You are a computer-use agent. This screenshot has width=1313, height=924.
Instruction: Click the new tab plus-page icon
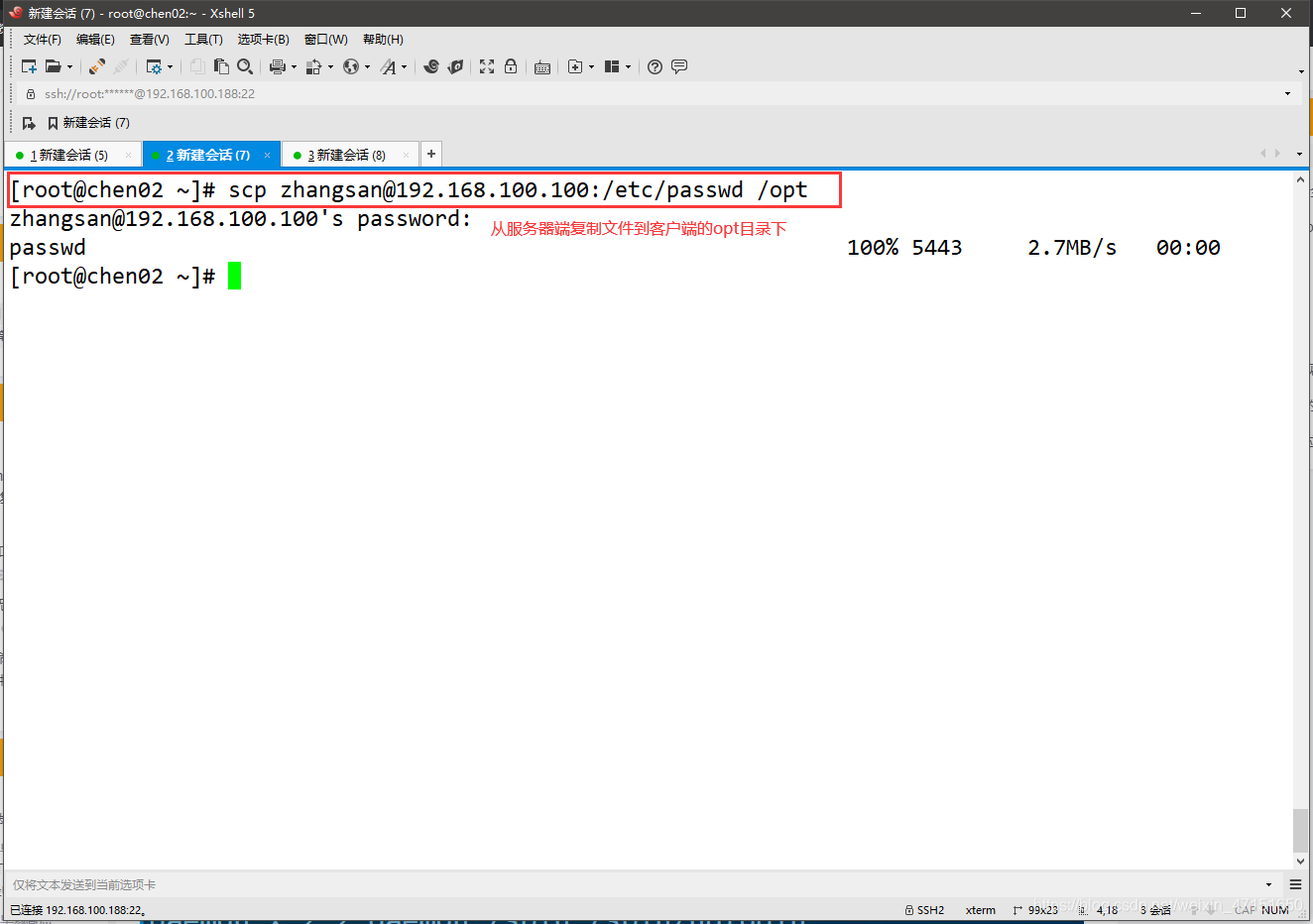point(575,66)
